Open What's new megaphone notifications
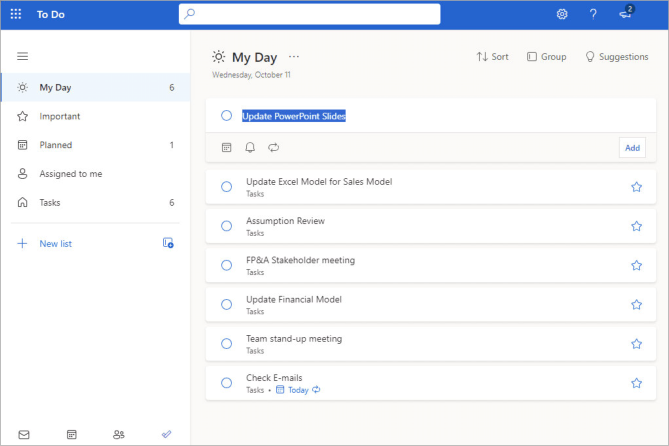Viewport: 669px width, 446px height. point(625,13)
